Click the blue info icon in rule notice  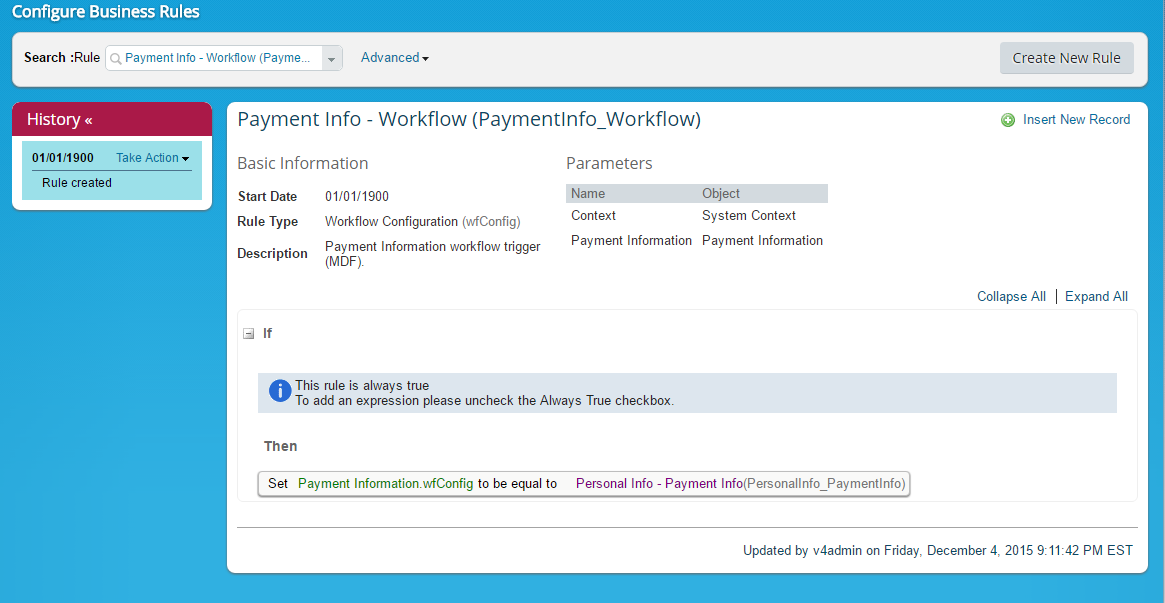click(280, 391)
